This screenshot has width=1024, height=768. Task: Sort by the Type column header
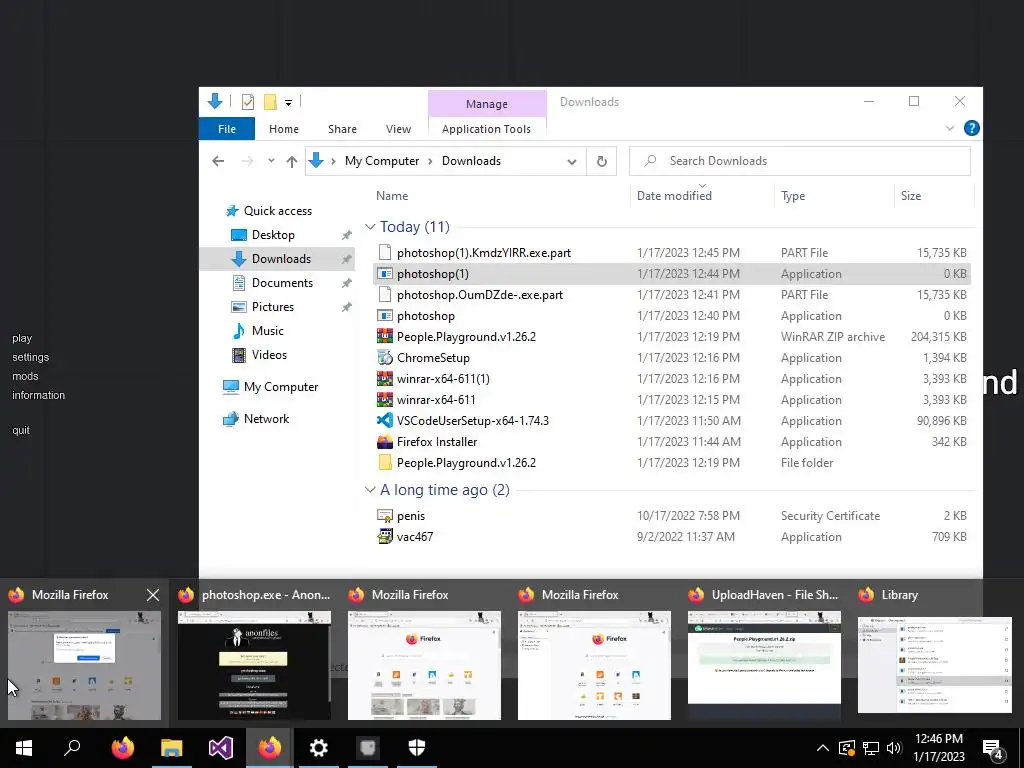(x=793, y=196)
